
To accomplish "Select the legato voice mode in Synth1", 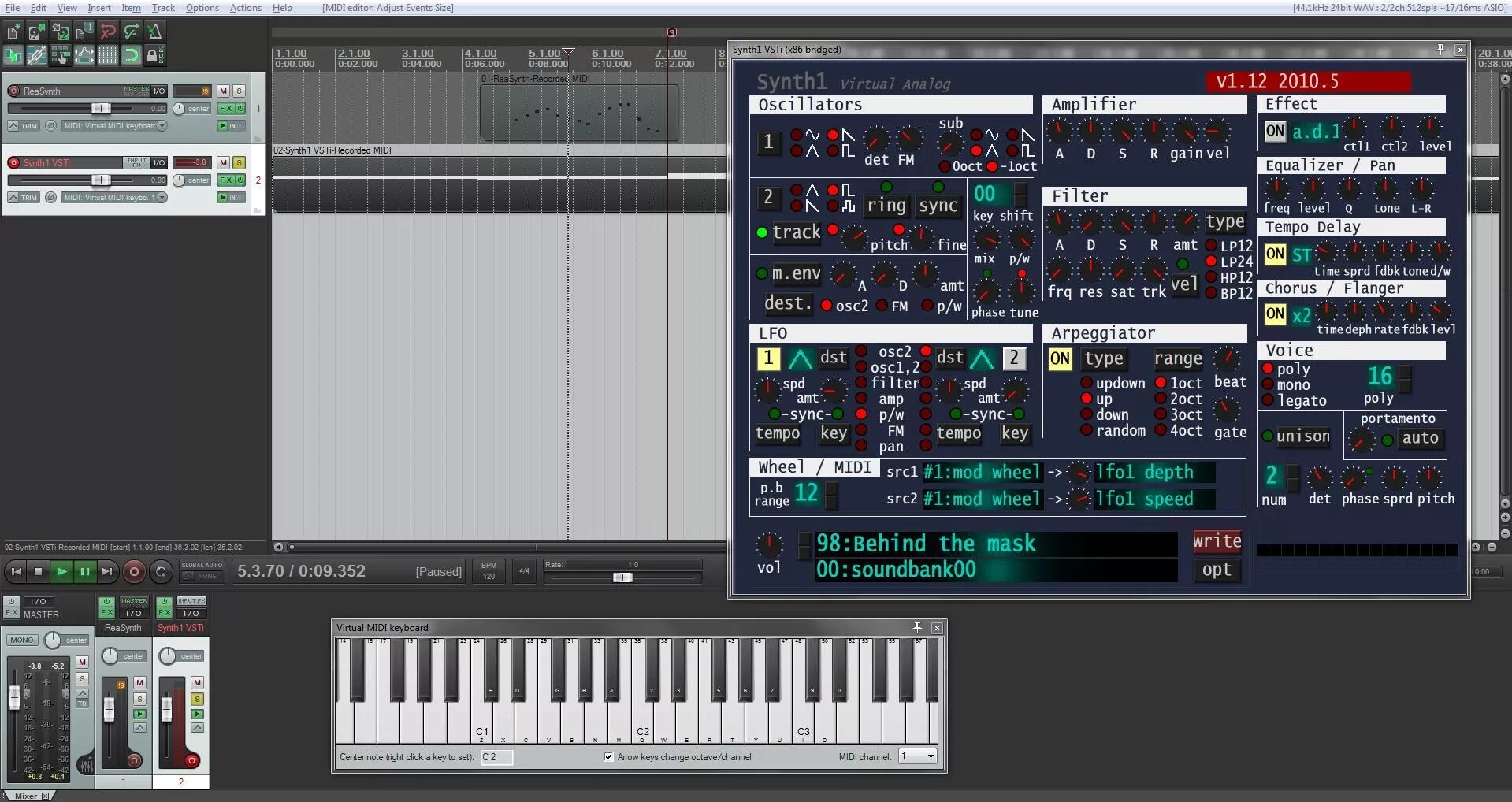I will (1268, 400).
